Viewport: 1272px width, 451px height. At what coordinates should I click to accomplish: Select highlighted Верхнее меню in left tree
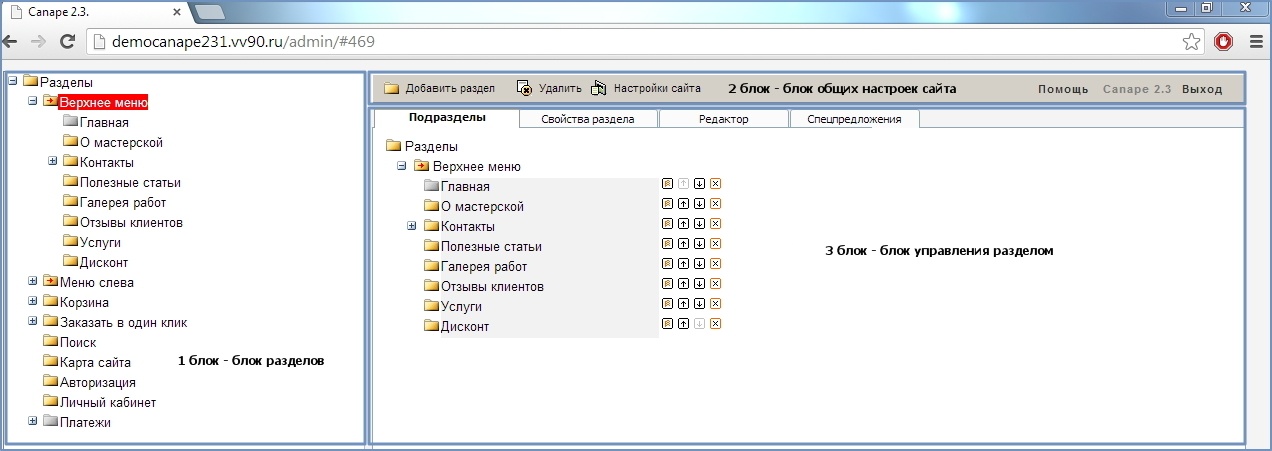pos(103,102)
